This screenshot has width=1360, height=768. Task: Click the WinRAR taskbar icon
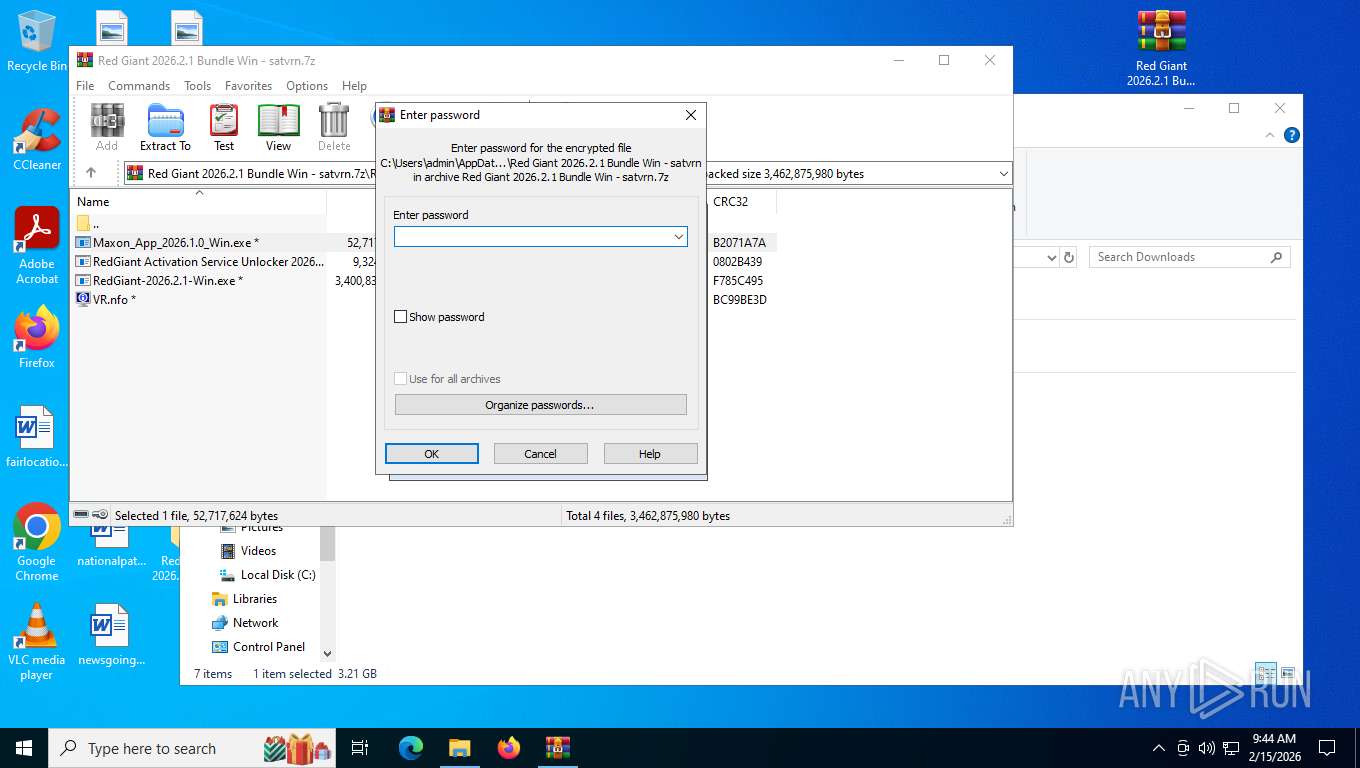point(557,748)
